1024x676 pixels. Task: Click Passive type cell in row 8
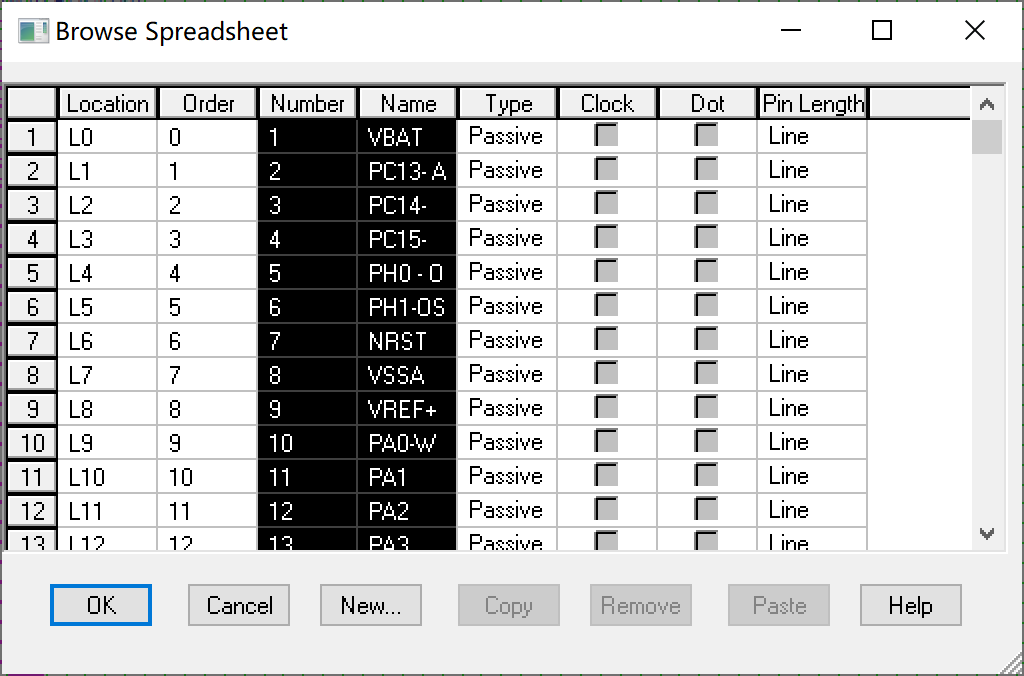point(507,374)
